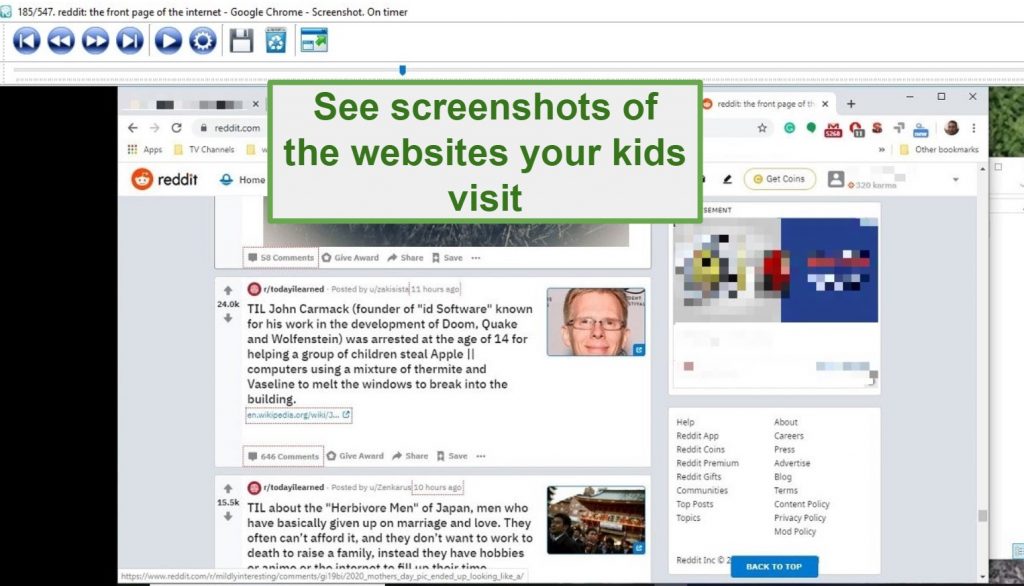
Task: Upvote the John Carmack post
Action: click(x=228, y=291)
